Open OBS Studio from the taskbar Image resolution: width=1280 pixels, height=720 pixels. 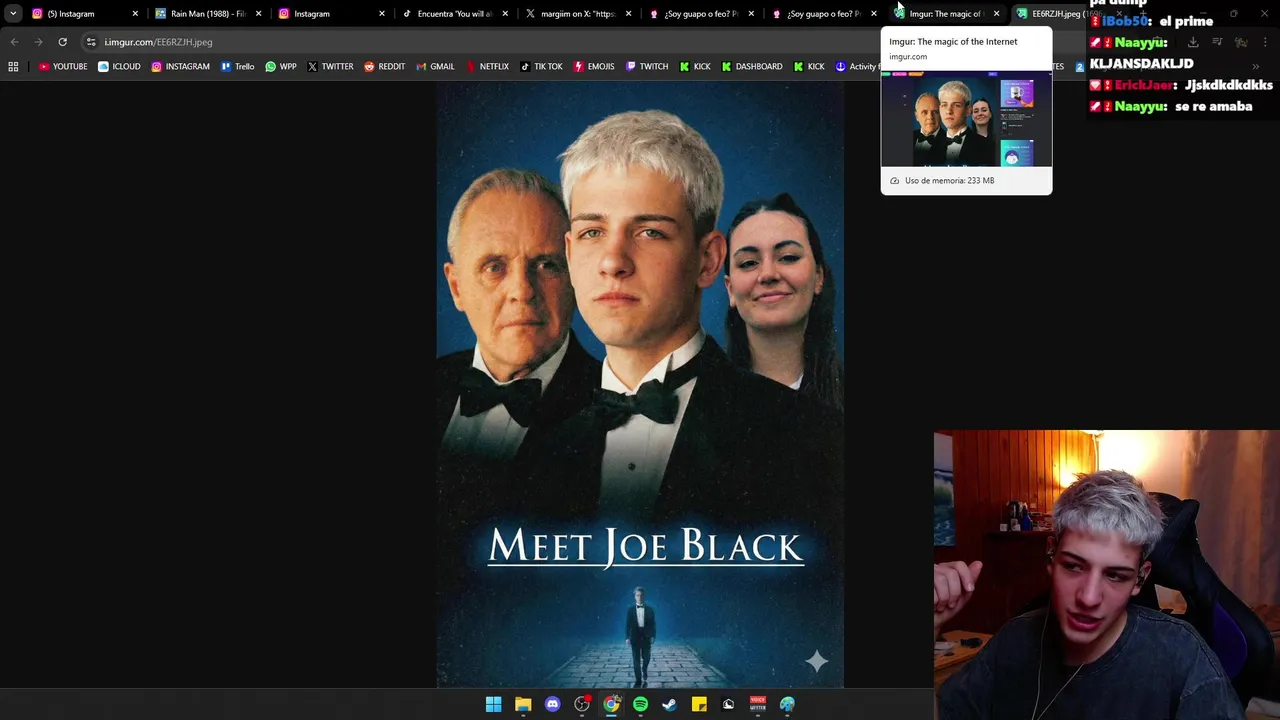coord(582,704)
